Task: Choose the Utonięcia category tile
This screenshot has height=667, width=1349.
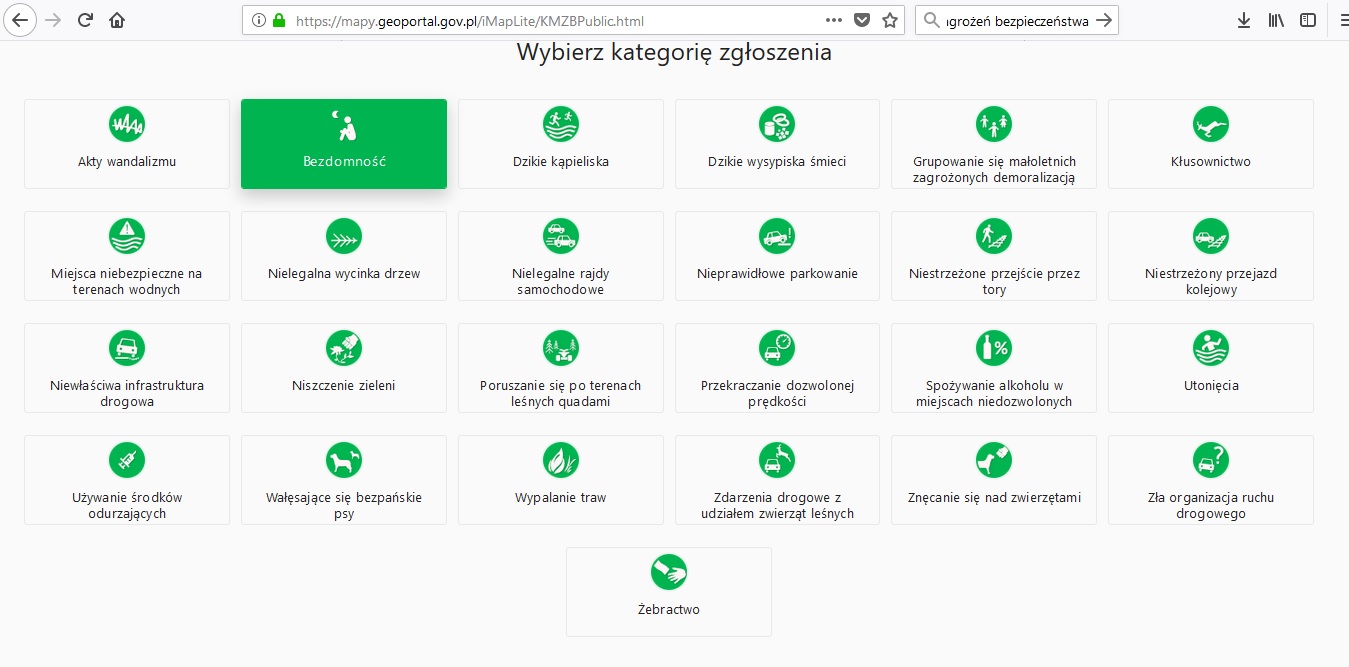Action: (x=1211, y=368)
